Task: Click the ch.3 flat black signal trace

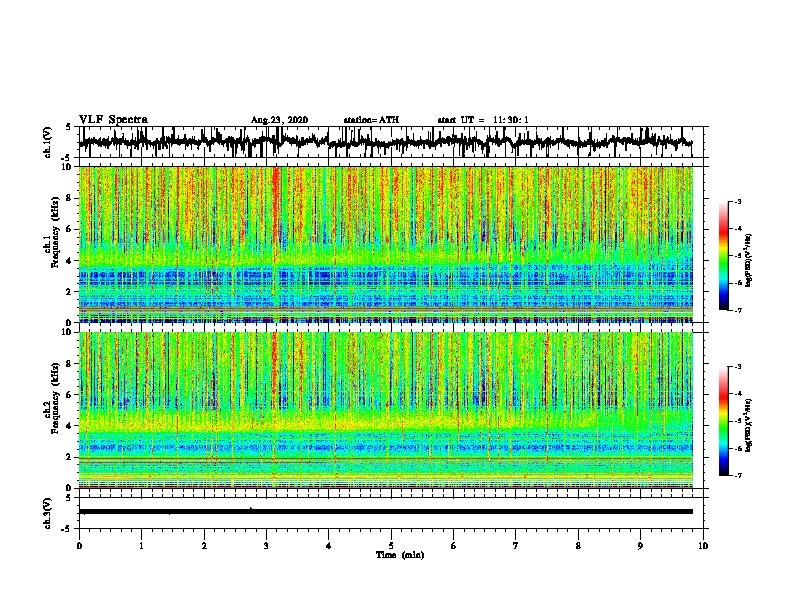Action: 385,512
